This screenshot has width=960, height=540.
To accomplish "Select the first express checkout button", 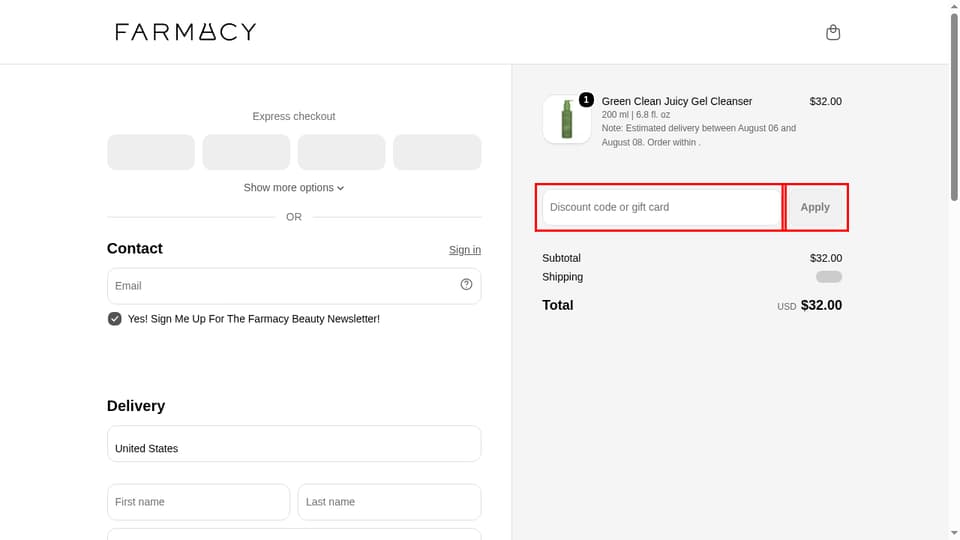I will (151, 152).
